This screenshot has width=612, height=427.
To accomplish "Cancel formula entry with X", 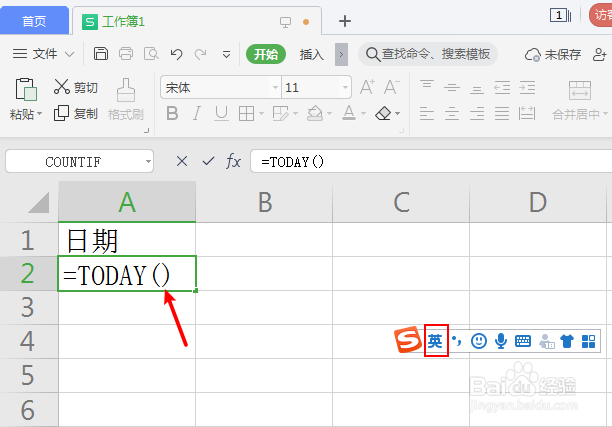I will click(x=182, y=161).
